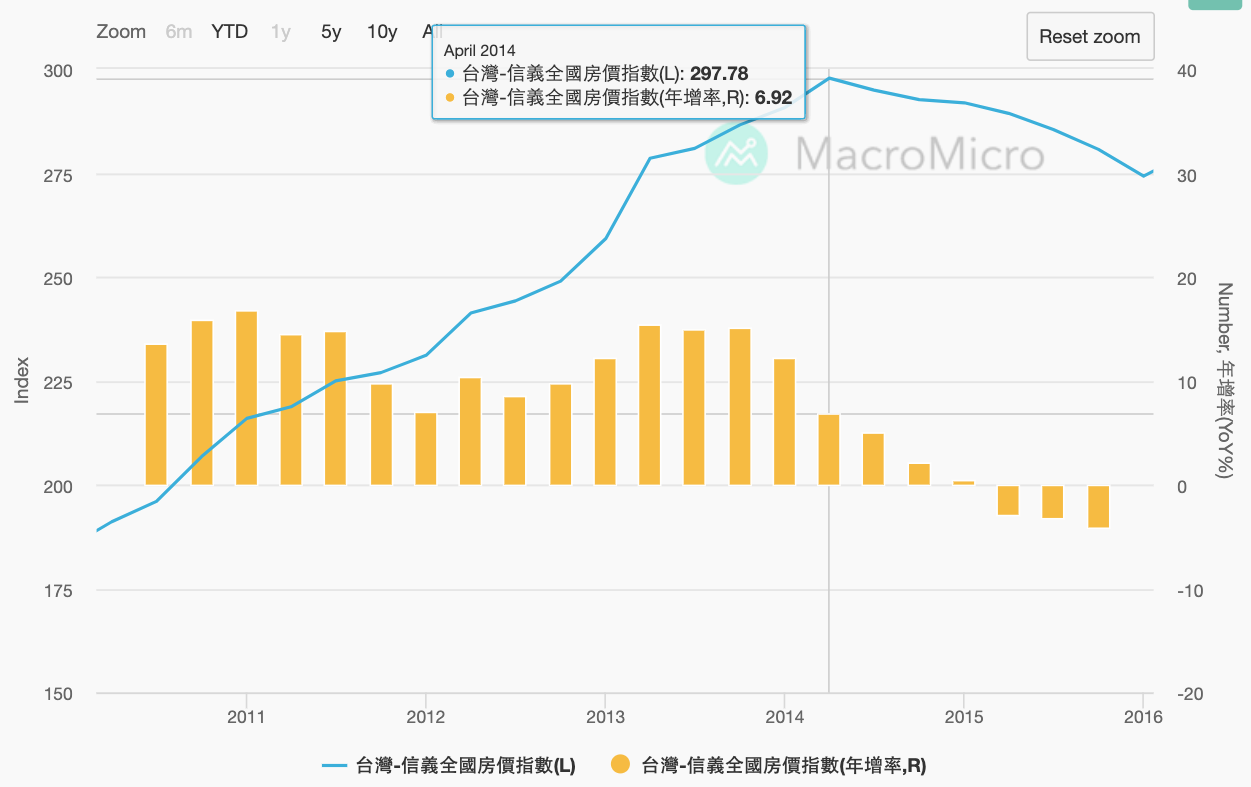Image resolution: width=1251 pixels, height=787 pixels.
Task: Click the yellow legend circle marker
Action: 620,766
